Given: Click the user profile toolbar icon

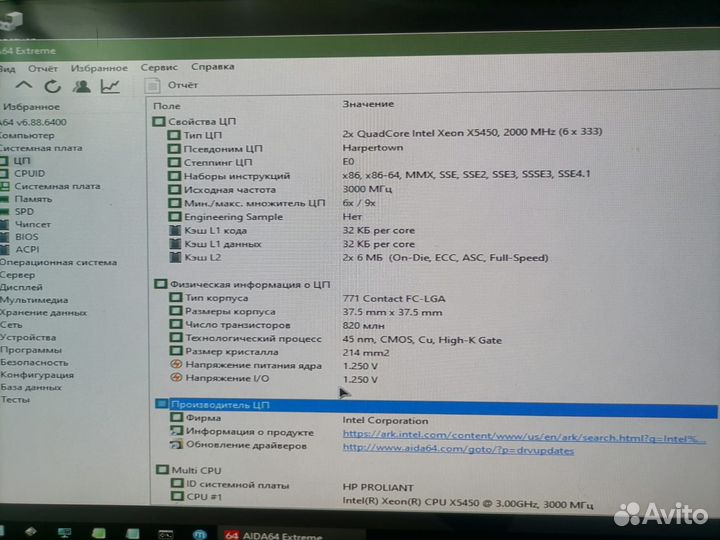Looking at the screenshot, I should pyautogui.click(x=81, y=86).
